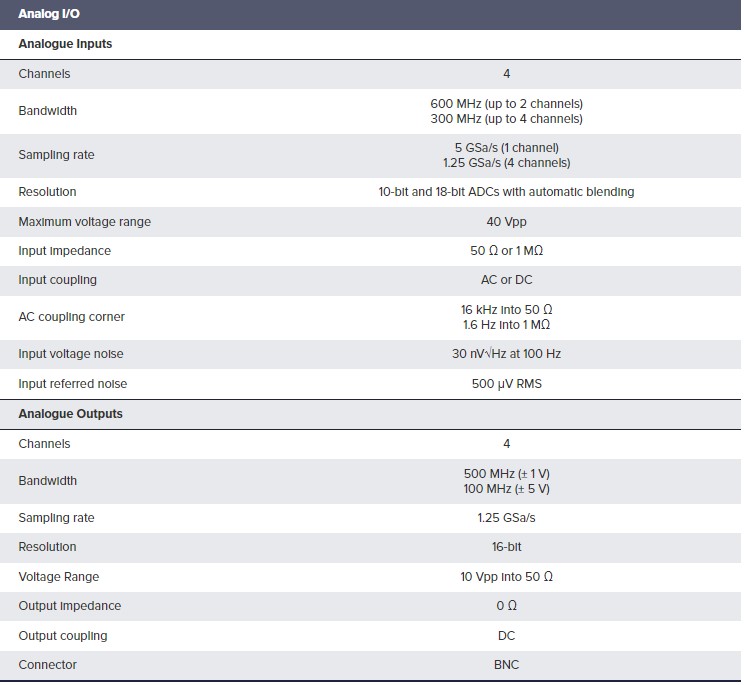Screen dimensions: 744x685
Task: Select the 30 nV√Hz at 100 Hz value
Action: [506, 353]
